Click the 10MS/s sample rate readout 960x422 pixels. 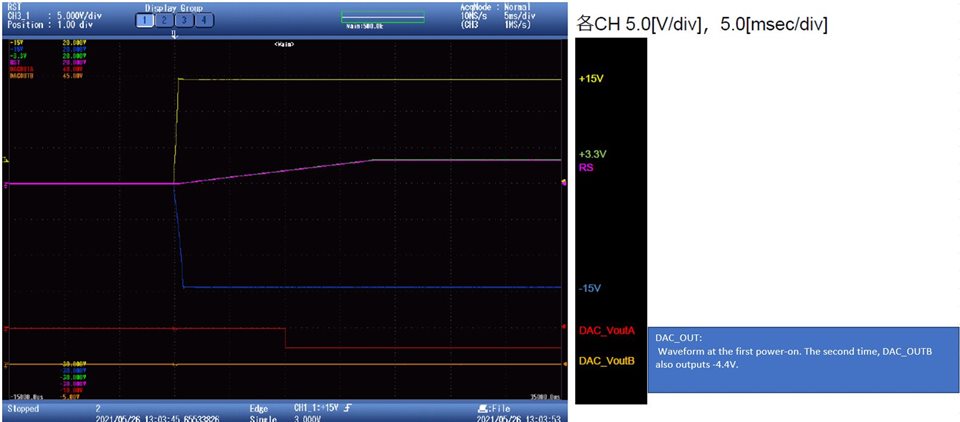tap(475, 16)
